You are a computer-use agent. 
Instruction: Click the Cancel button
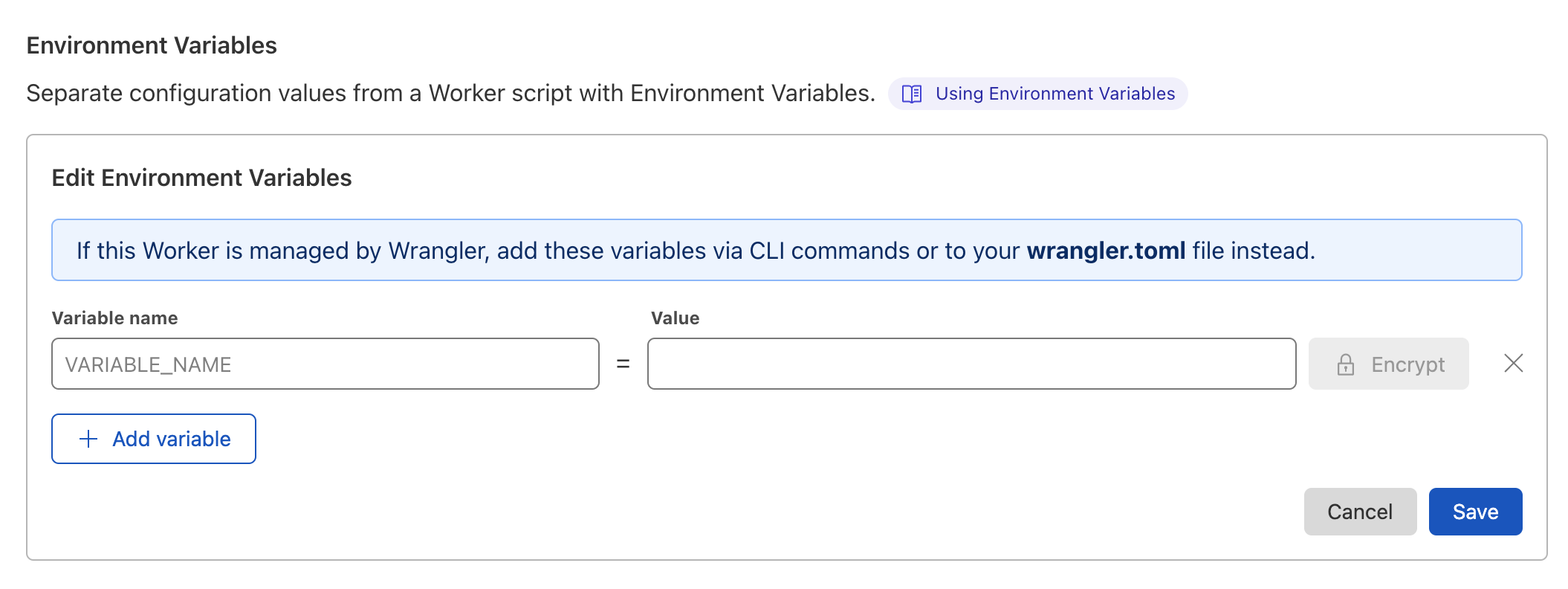pos(1360,511)
